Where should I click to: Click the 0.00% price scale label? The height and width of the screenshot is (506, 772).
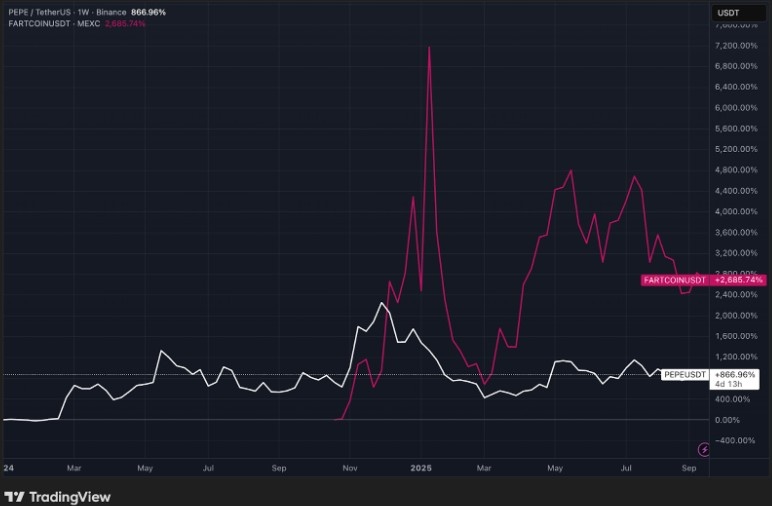coord(727,420)
